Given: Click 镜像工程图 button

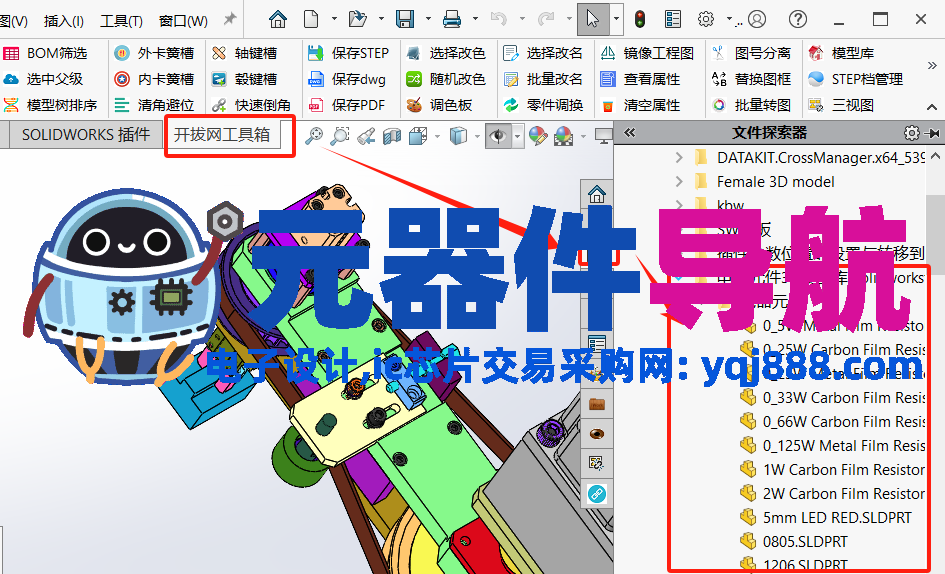Looking at the screenshot, I should (647, 53).
